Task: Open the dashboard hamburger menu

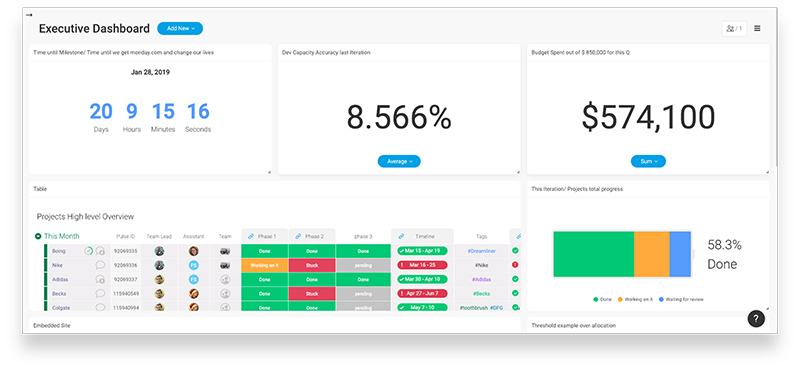Action: (x=757, y=29)
